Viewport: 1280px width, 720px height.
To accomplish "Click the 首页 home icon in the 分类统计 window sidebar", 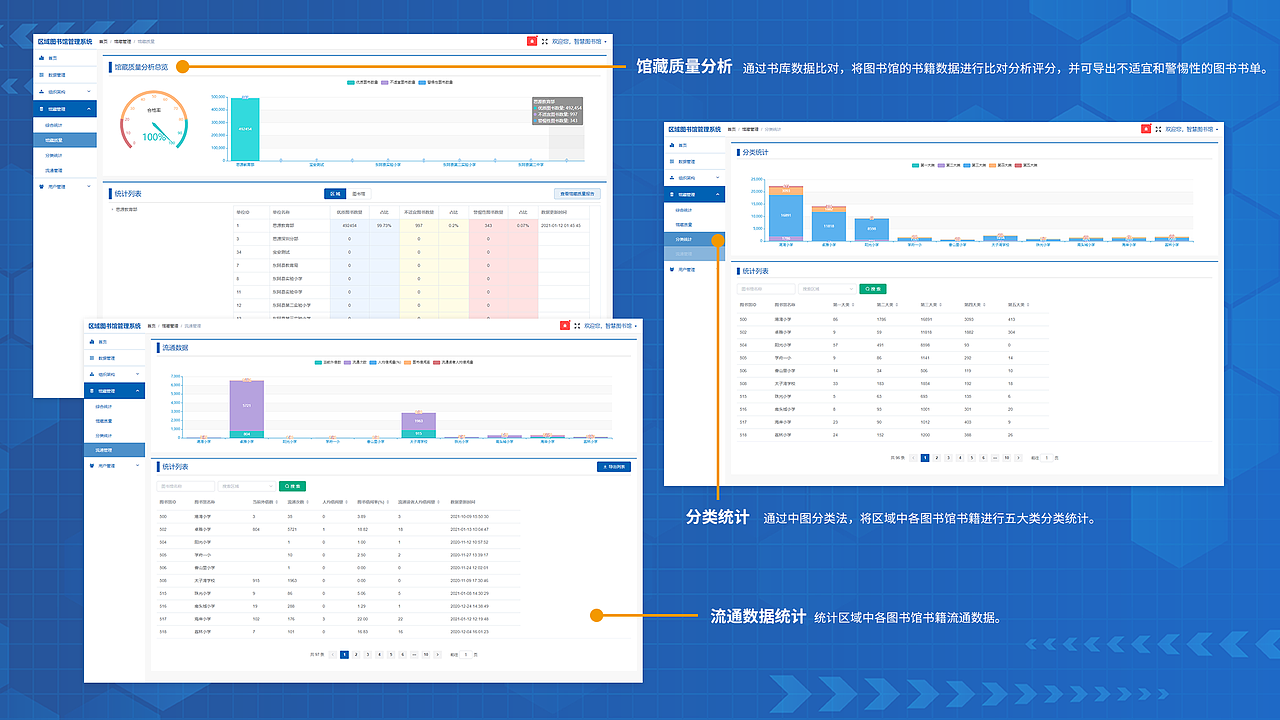I will coord(672,145).
